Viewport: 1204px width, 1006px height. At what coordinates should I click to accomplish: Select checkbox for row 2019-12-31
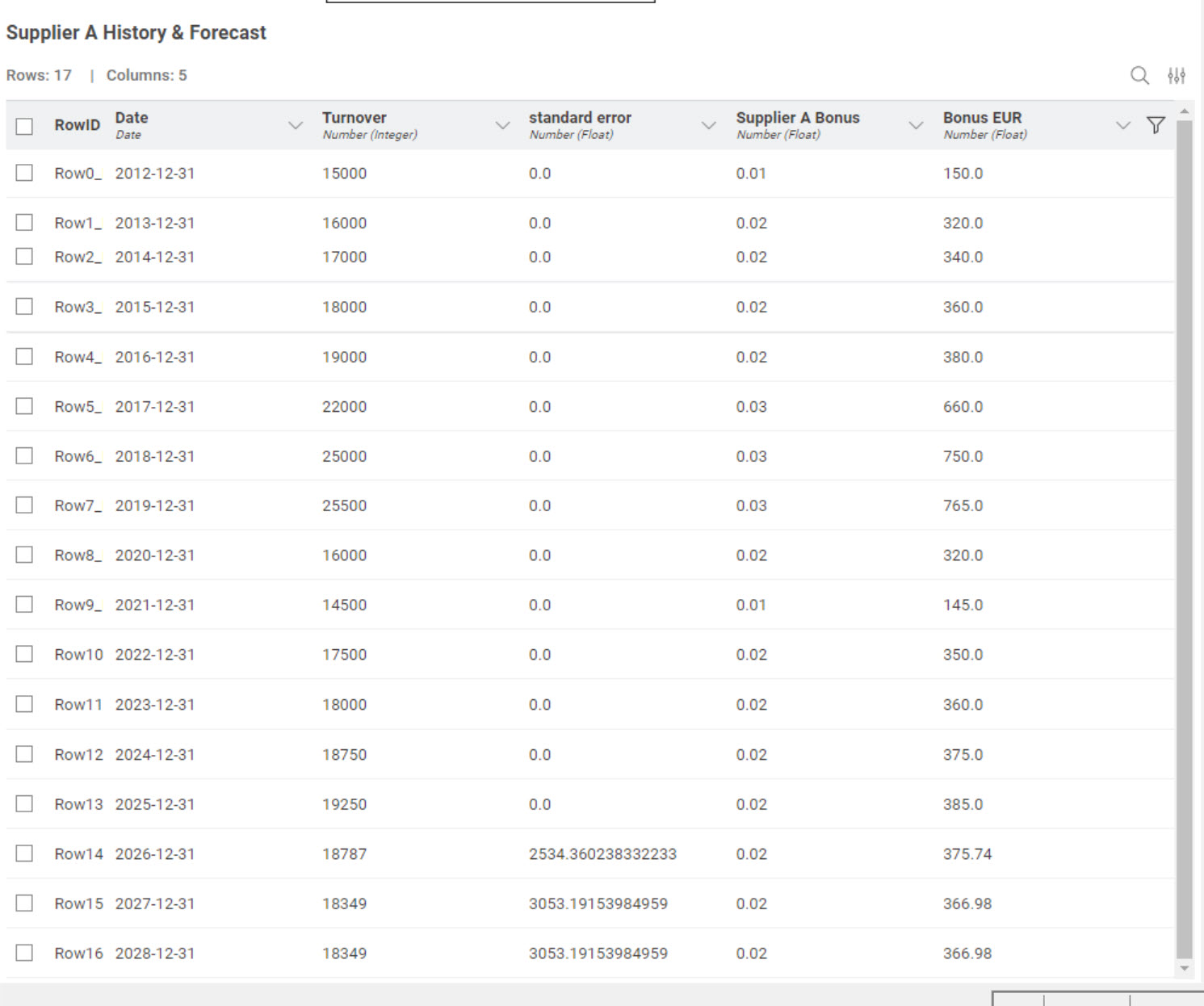(x=24, y=505)
